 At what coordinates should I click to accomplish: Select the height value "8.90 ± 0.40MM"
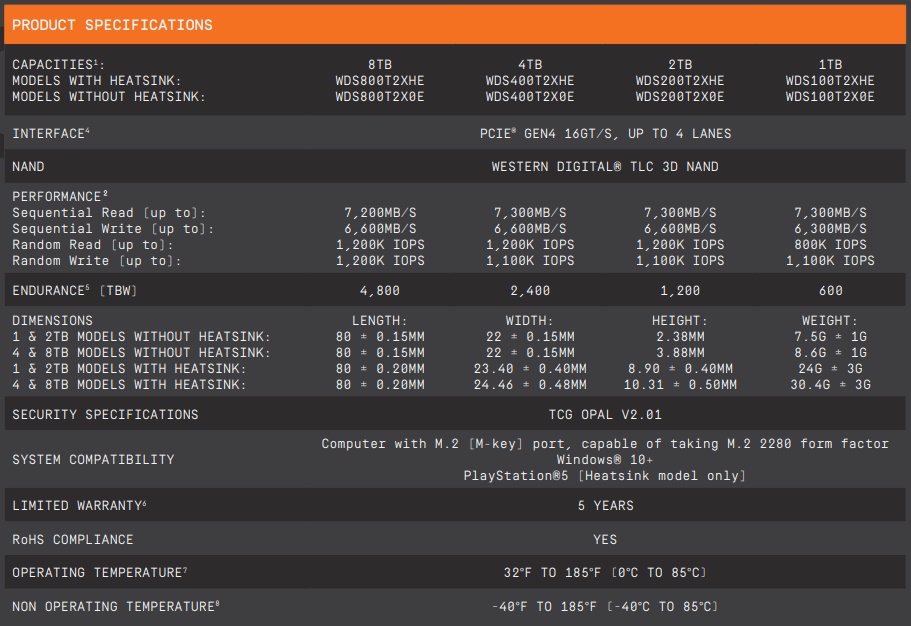pyautogui.click(x=680, y=369)
